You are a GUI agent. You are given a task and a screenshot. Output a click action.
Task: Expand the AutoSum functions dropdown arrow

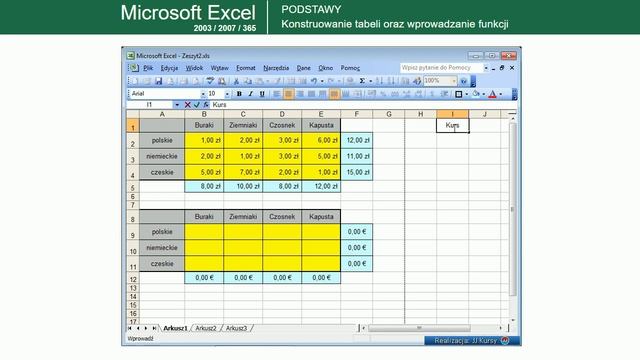click(x=371, y=81)
